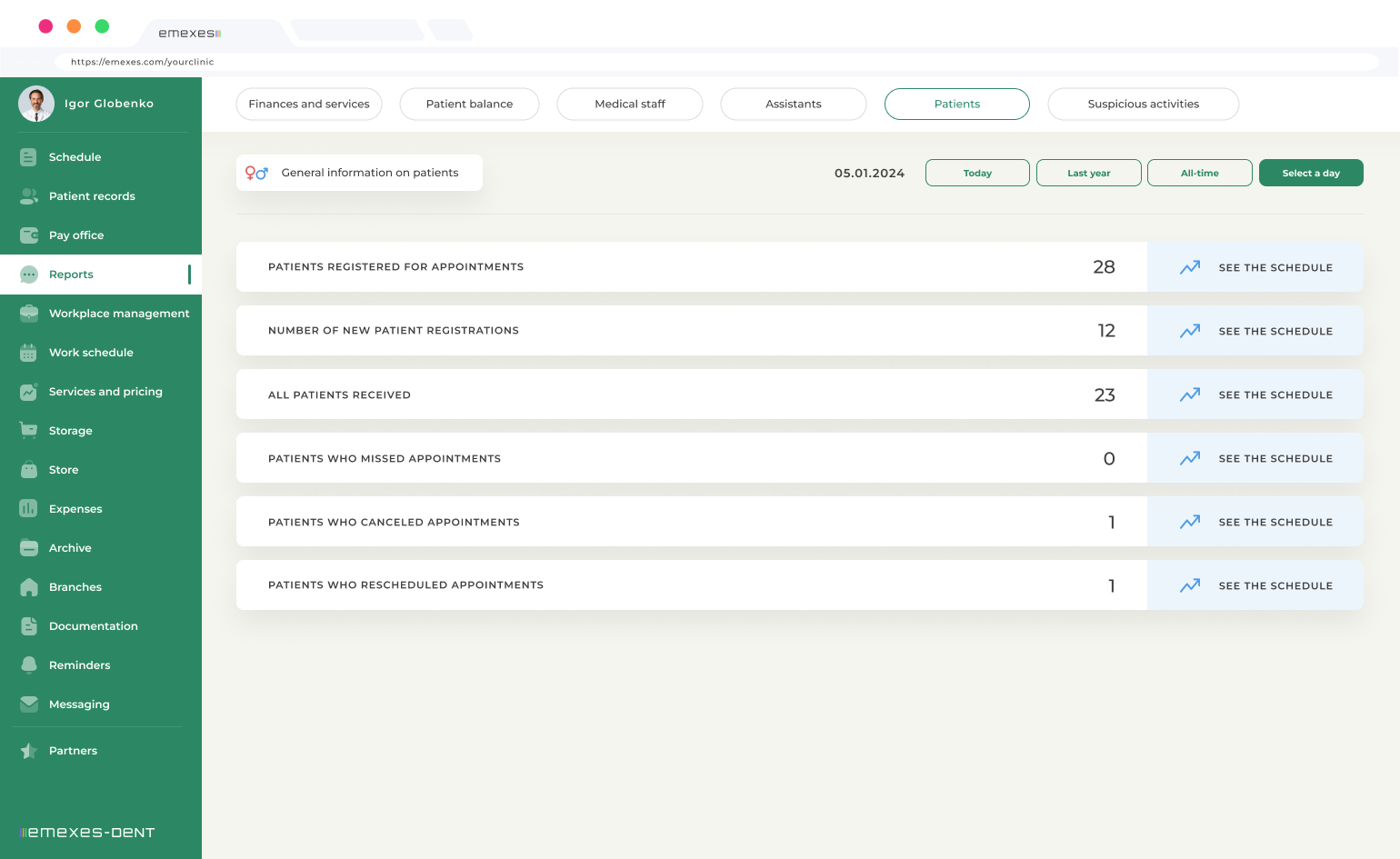This screenshot has width=1400, height=859.
Task: Switch to the Patient balance tab
Action: coord(469,104)
